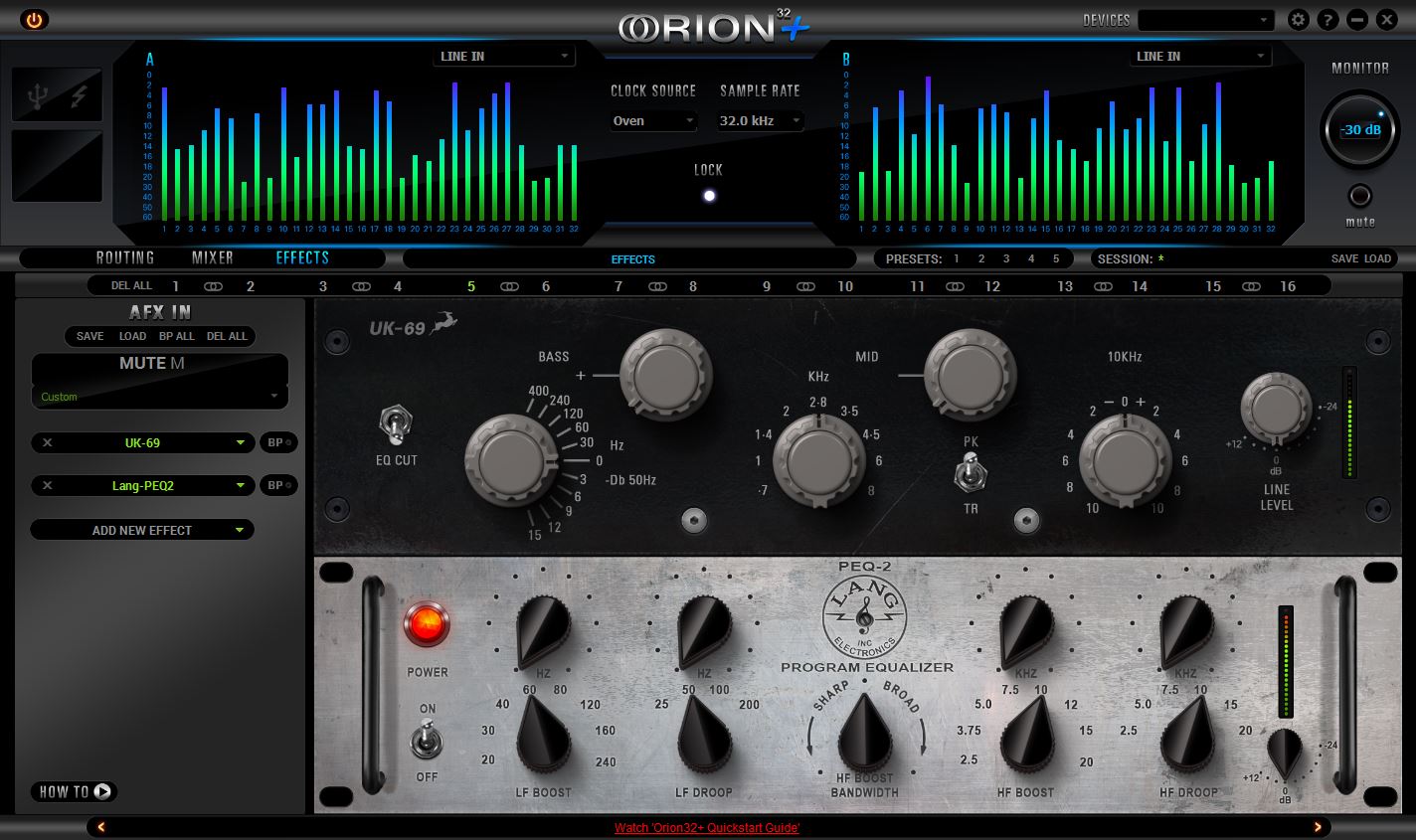Select AFX channel 16
1416x840 pixels.
pyautogui.click(x=1288, y=286)
